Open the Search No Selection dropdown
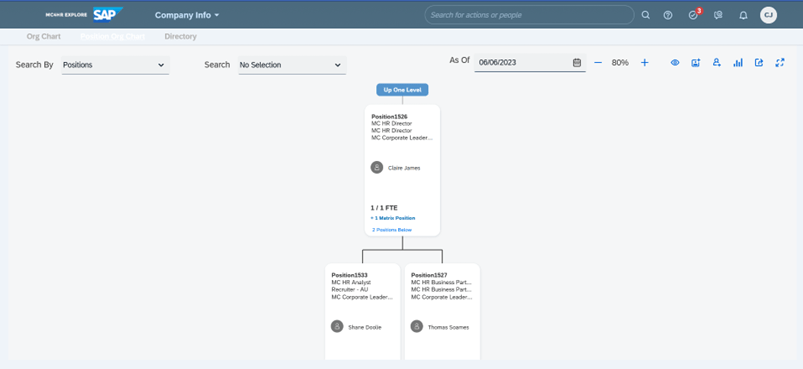The width and height of the screenshot is (803, 369). (x=292, y=65)
